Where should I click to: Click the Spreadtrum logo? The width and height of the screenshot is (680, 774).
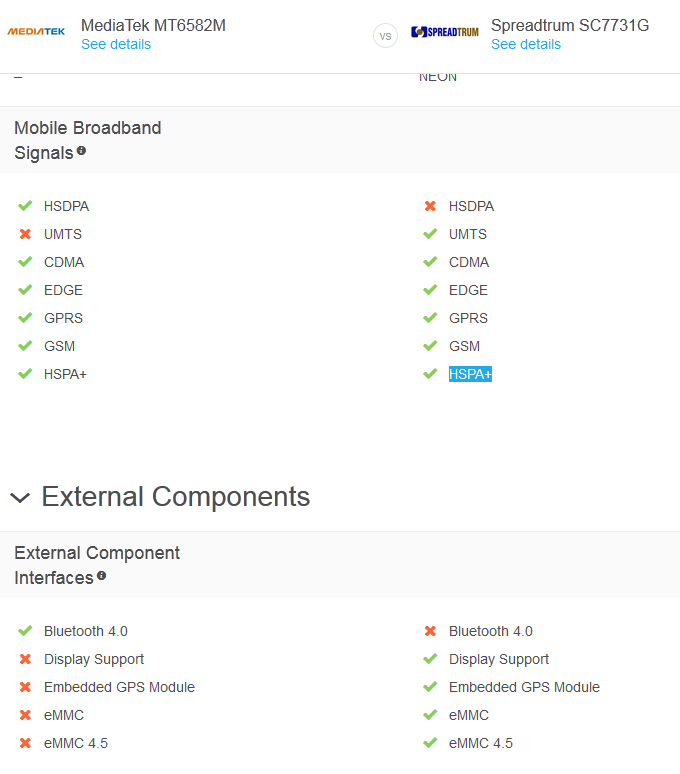pyautogui.click(x=445, y=32)
